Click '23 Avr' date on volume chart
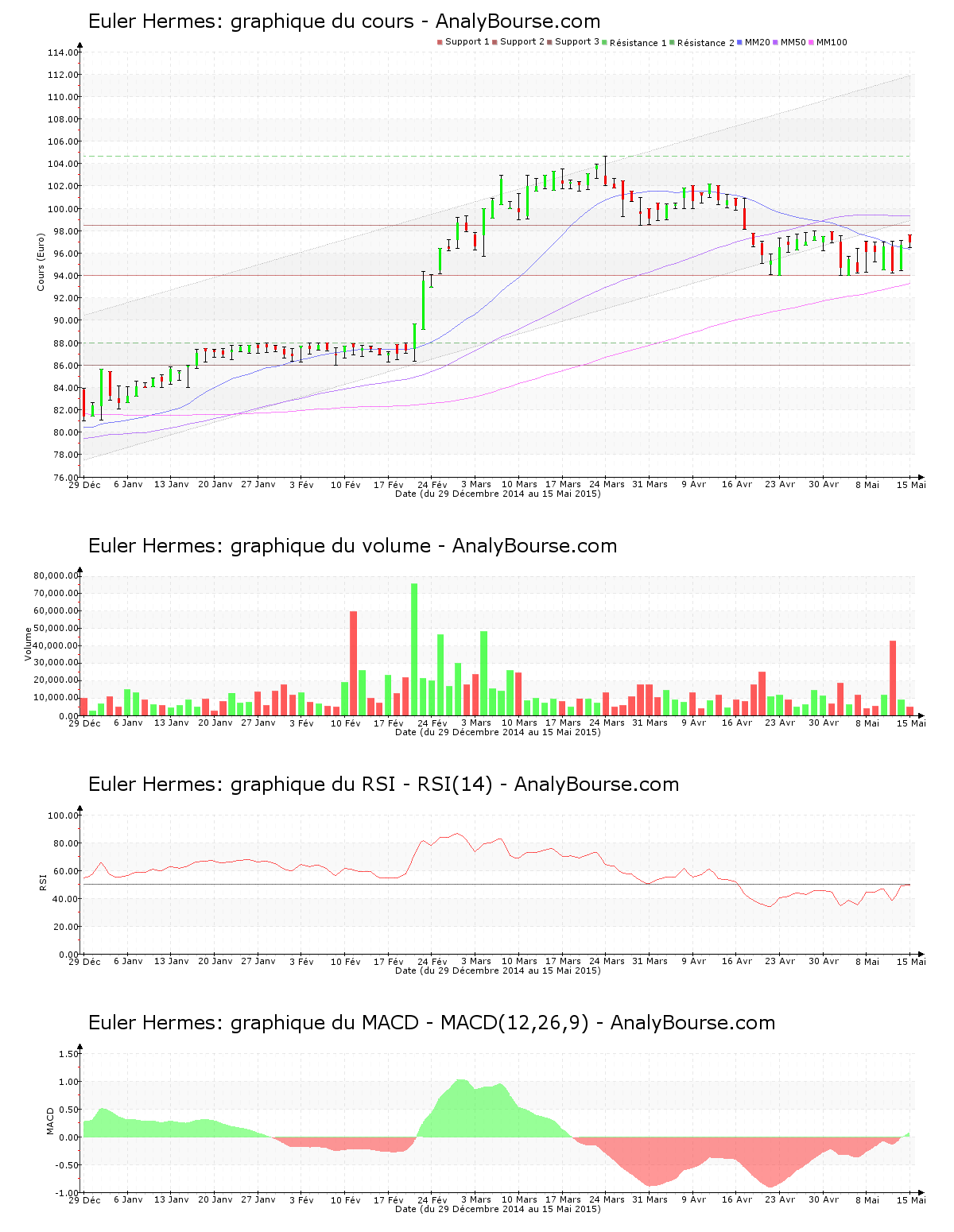This screenshot has width=954, height=1232. pyautogui.click(x=781, y=723)
